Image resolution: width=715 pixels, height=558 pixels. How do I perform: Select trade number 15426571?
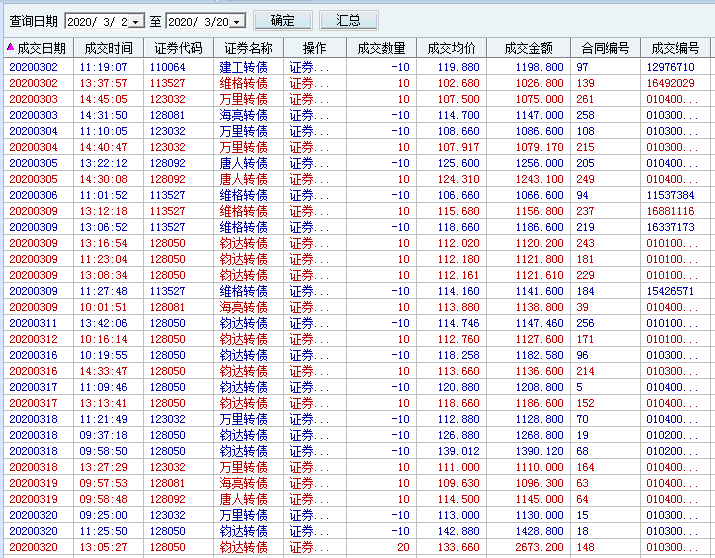point(670,291)
